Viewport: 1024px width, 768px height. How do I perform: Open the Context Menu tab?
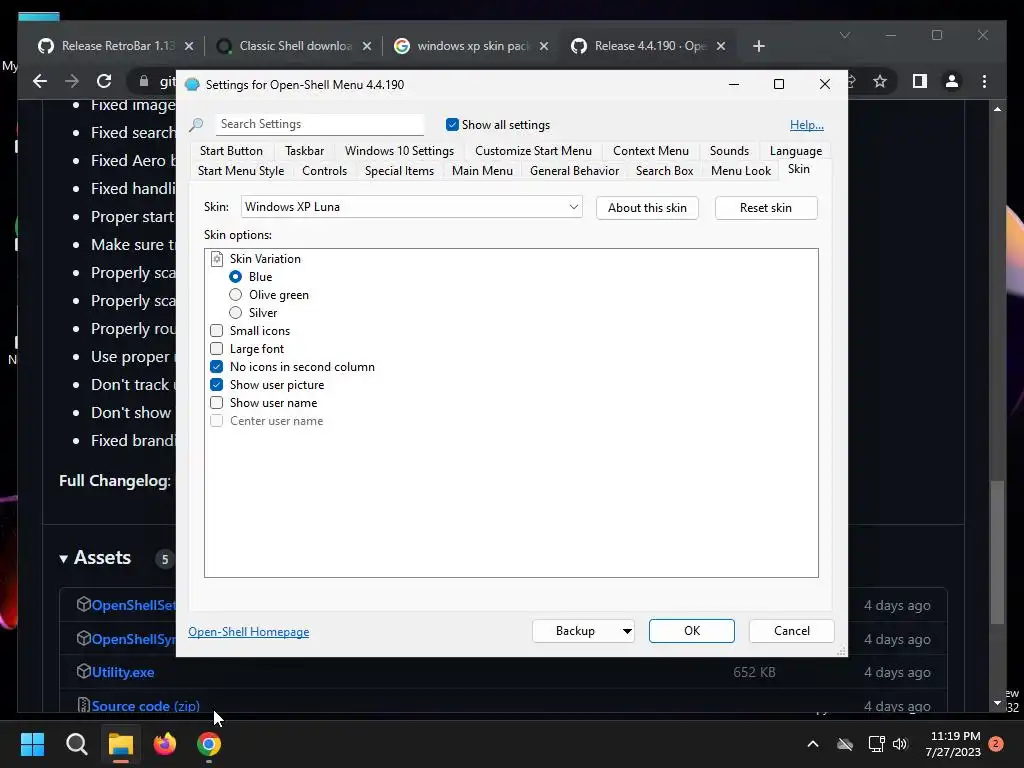click(x=650, y=151)
